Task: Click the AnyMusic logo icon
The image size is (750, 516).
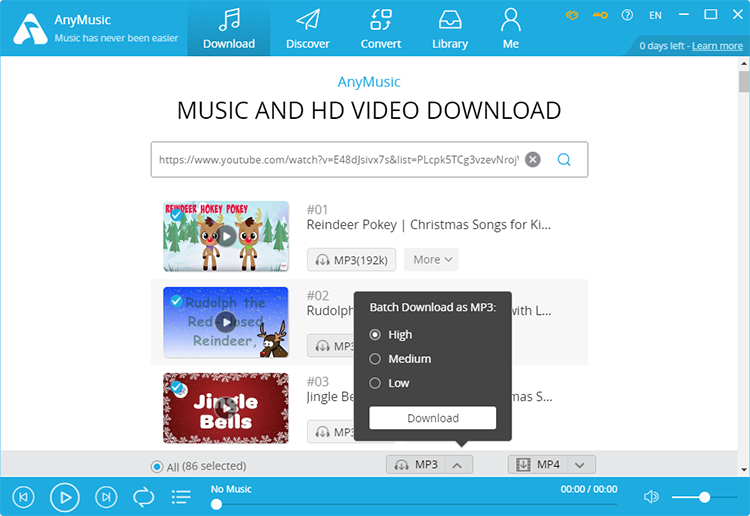Action: (x=30, y=29)
